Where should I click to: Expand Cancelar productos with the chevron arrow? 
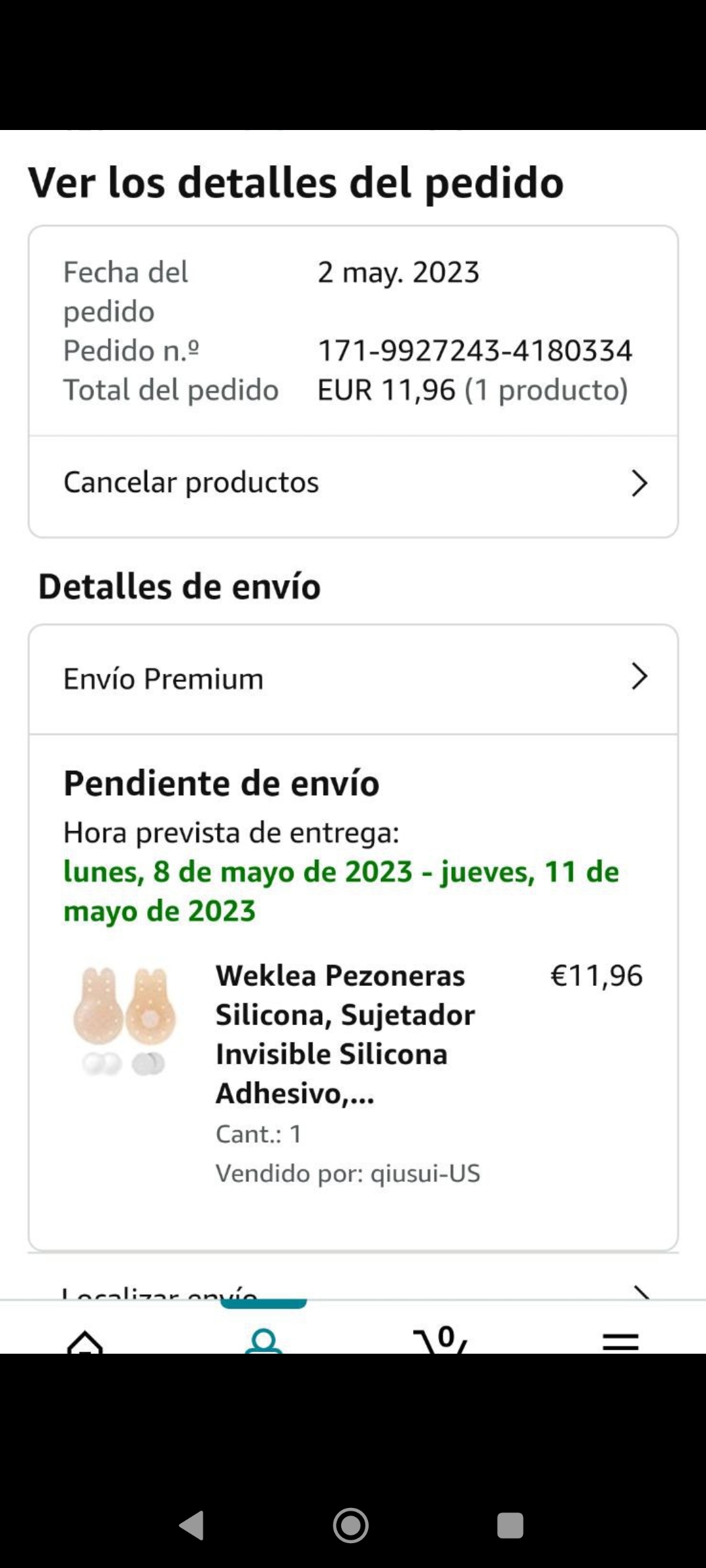click(x=639, y=483)
